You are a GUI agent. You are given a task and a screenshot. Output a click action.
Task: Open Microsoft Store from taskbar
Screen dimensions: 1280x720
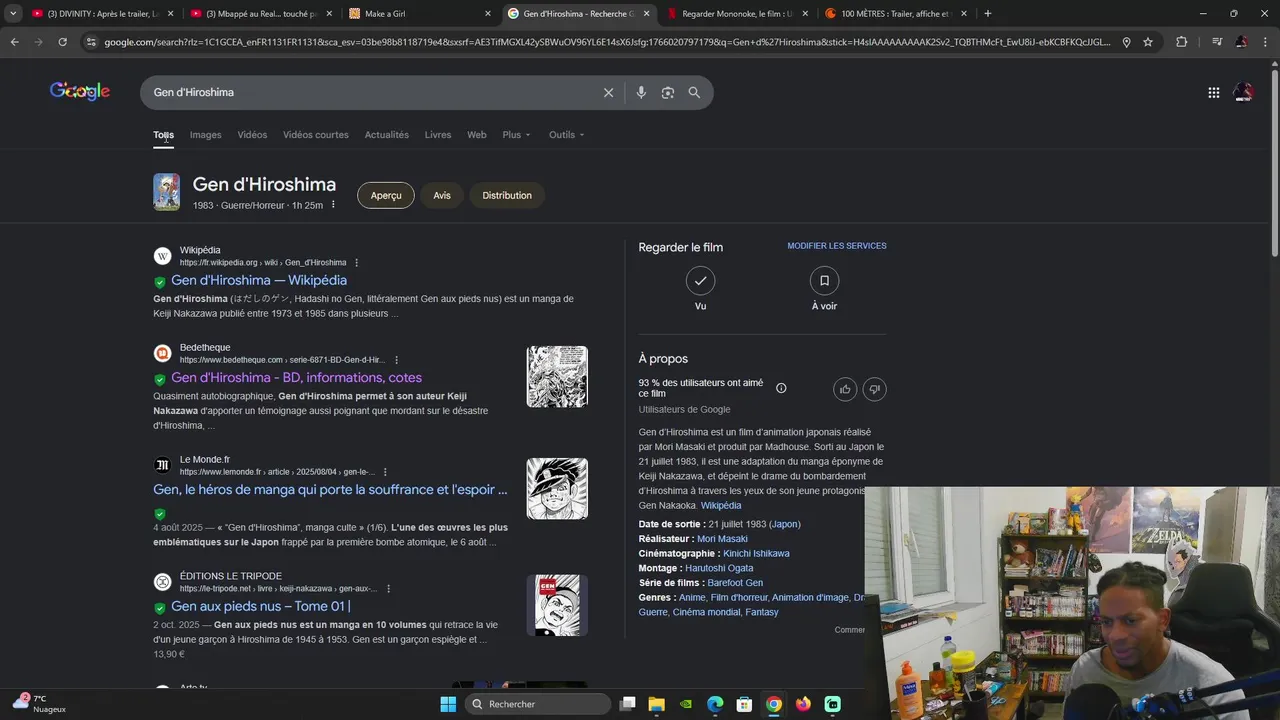click(x=744, y=704)
